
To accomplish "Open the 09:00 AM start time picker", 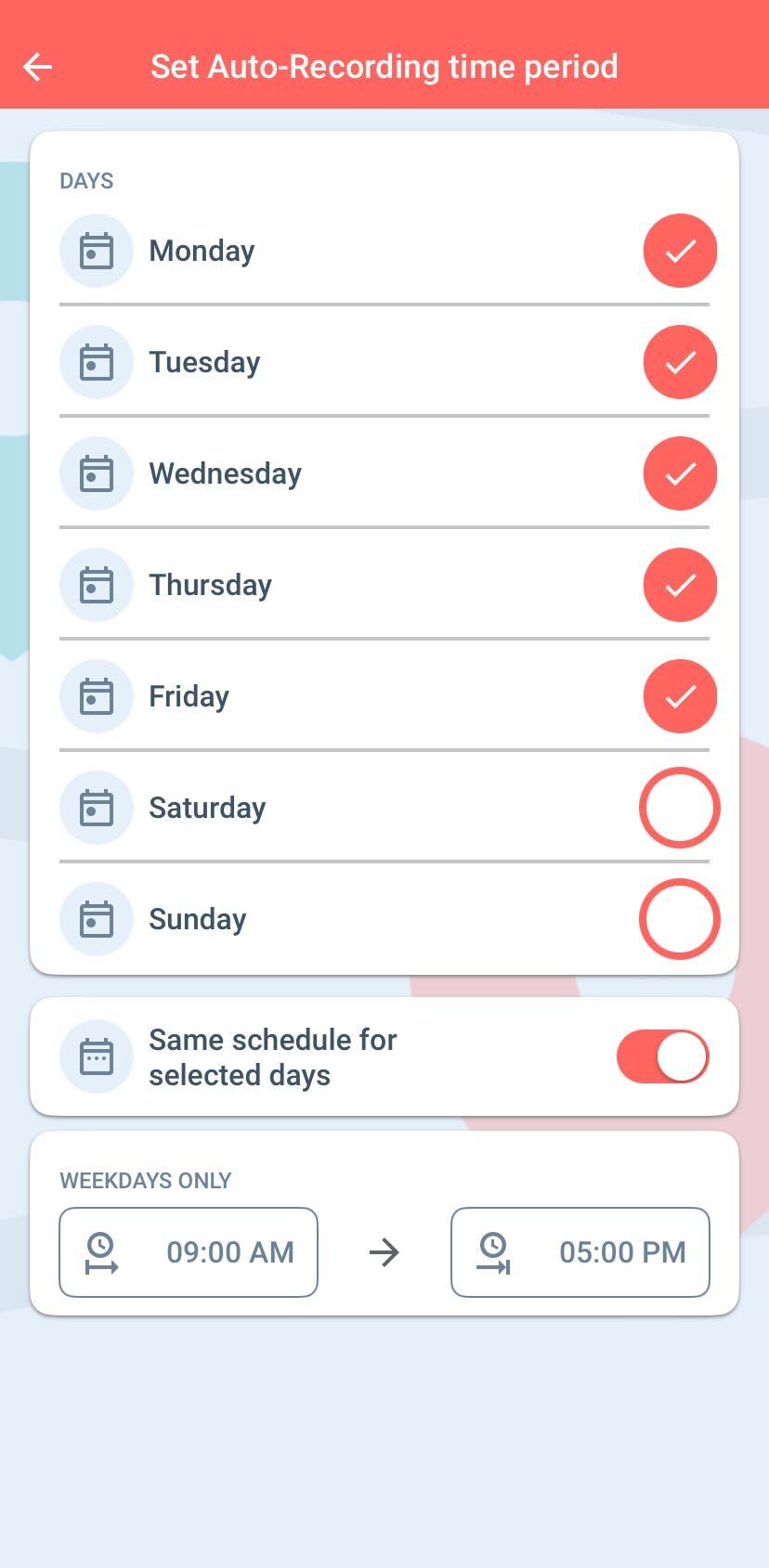I will [x=229, y=1252].
